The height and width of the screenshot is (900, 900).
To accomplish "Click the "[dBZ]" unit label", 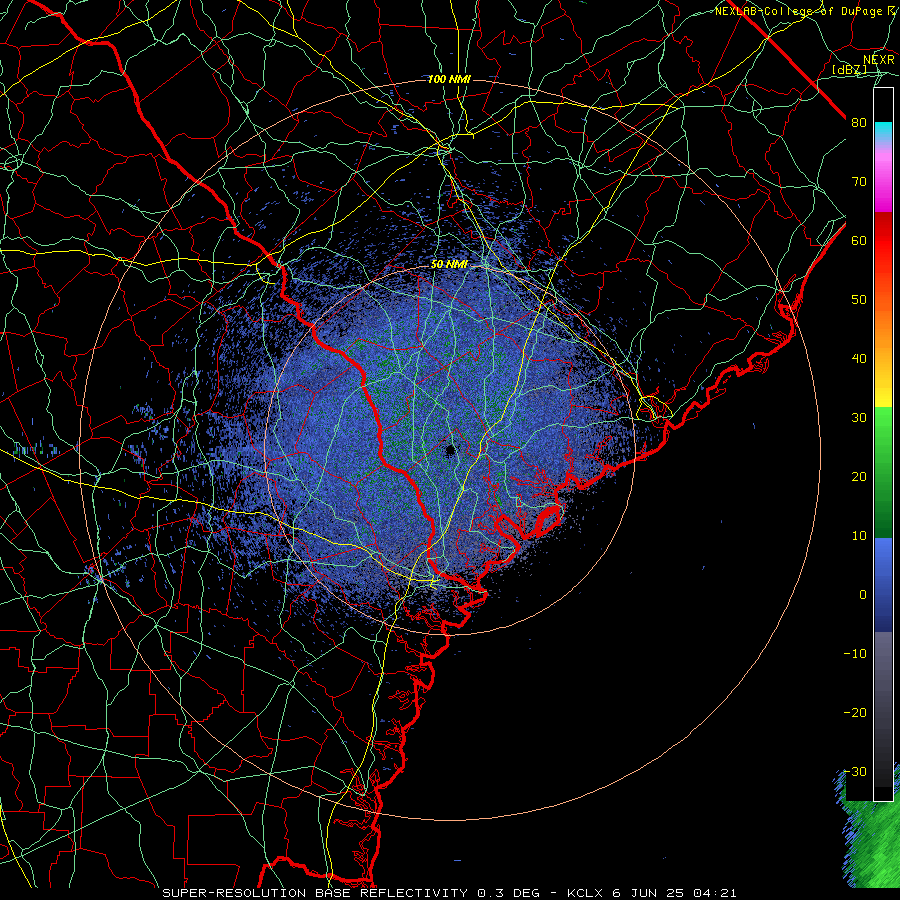I will (849, 69).
